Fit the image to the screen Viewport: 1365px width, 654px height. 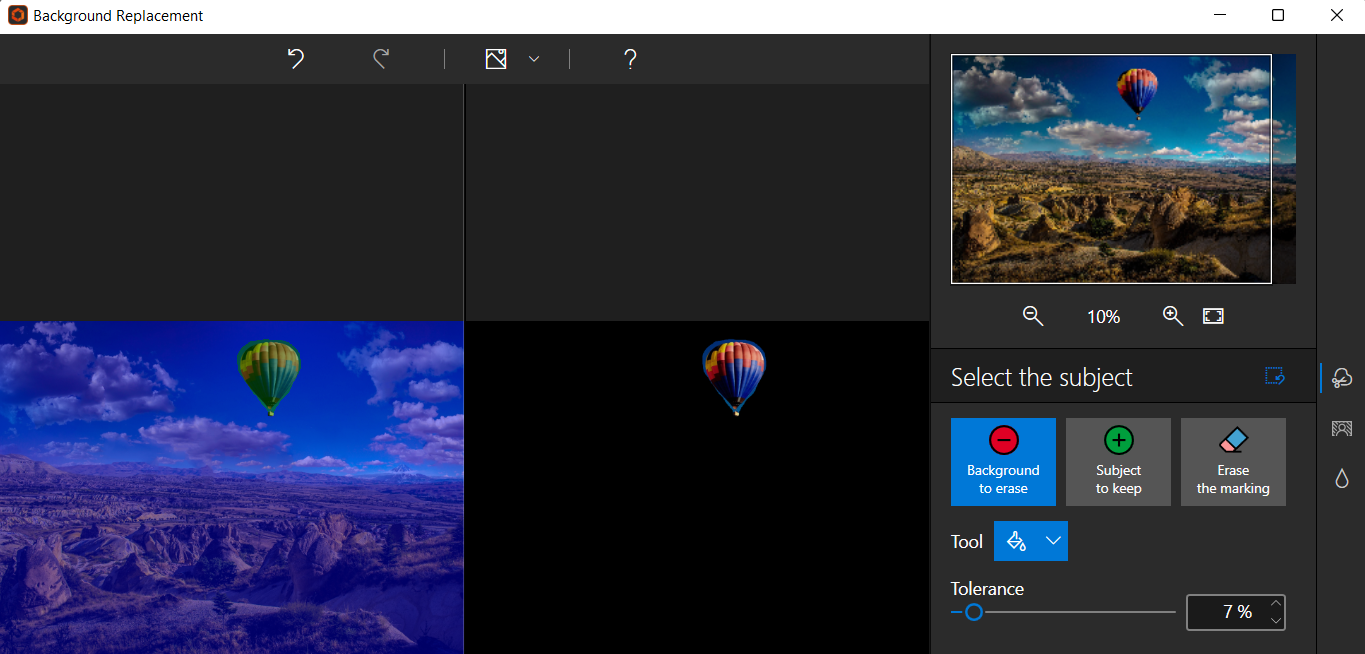tap(1213, 316)
